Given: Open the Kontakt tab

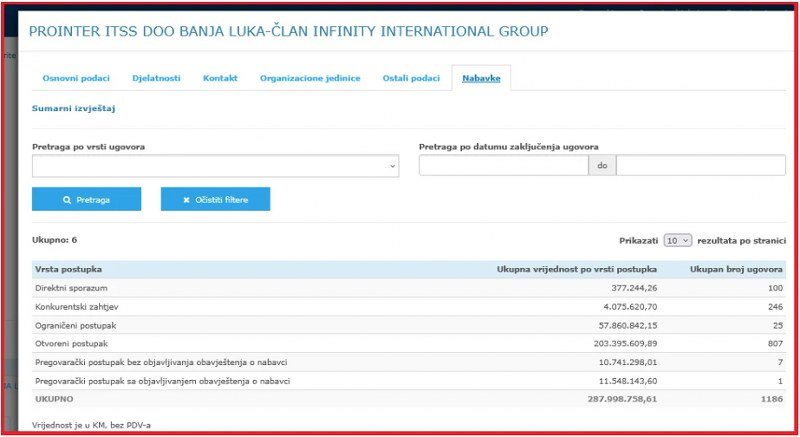Looking at the screenshot, I should pos(220,78).
